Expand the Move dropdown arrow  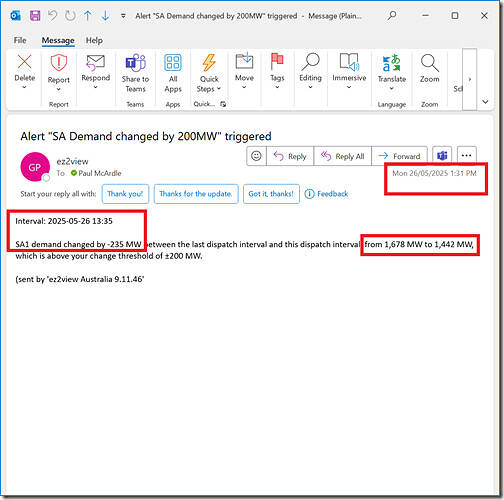tap(244, 87)
